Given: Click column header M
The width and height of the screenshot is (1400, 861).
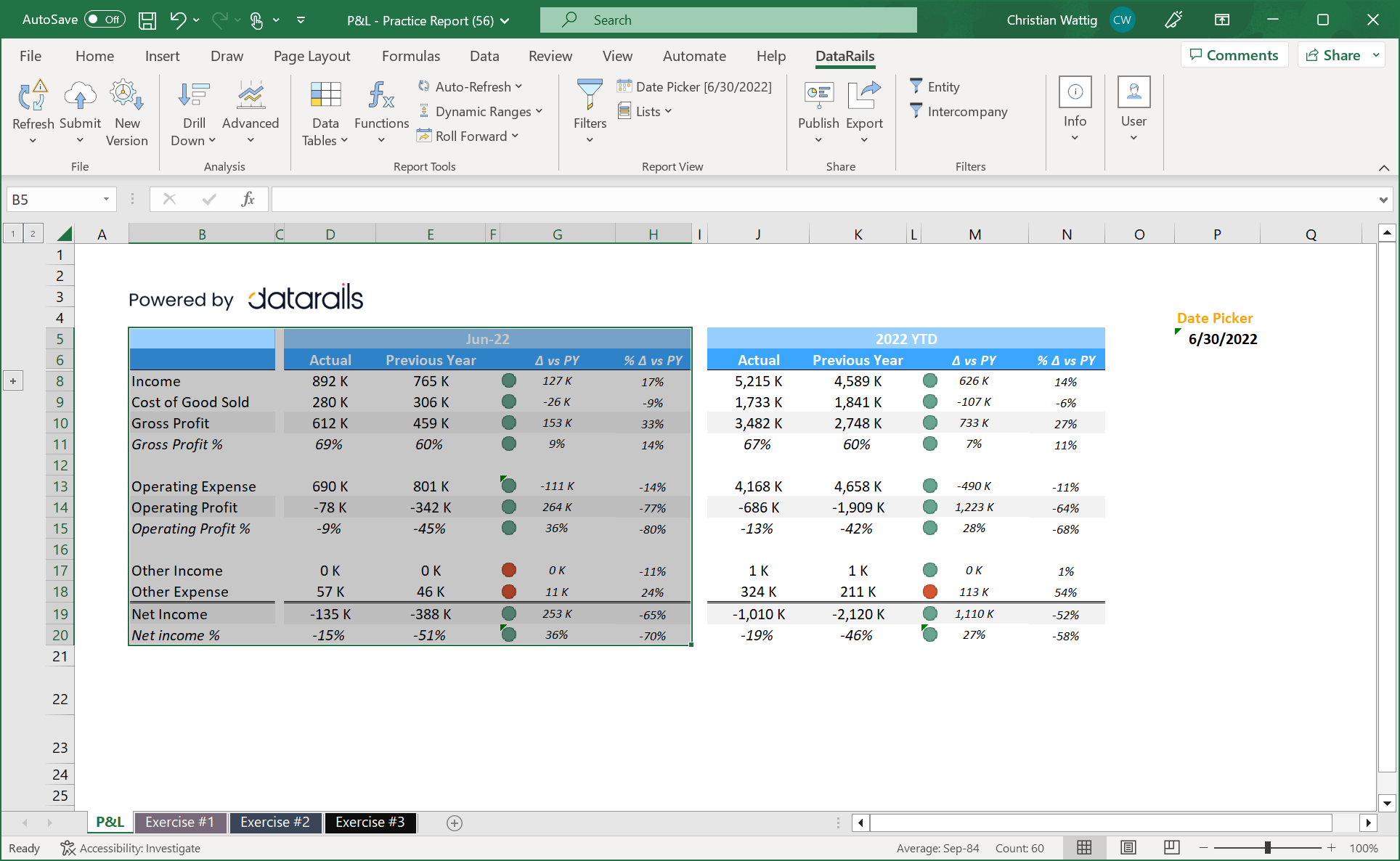Looking at the screenshot, I should coord(974,234).
